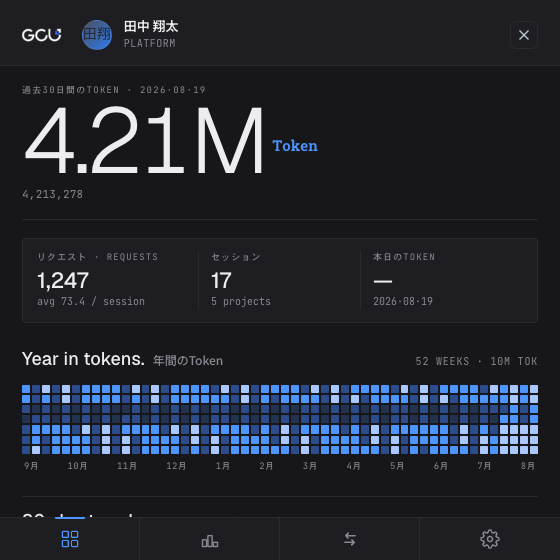Click the 8月 month label
Image resolution: width=560 pixels, height=560 pixels.
528,466
